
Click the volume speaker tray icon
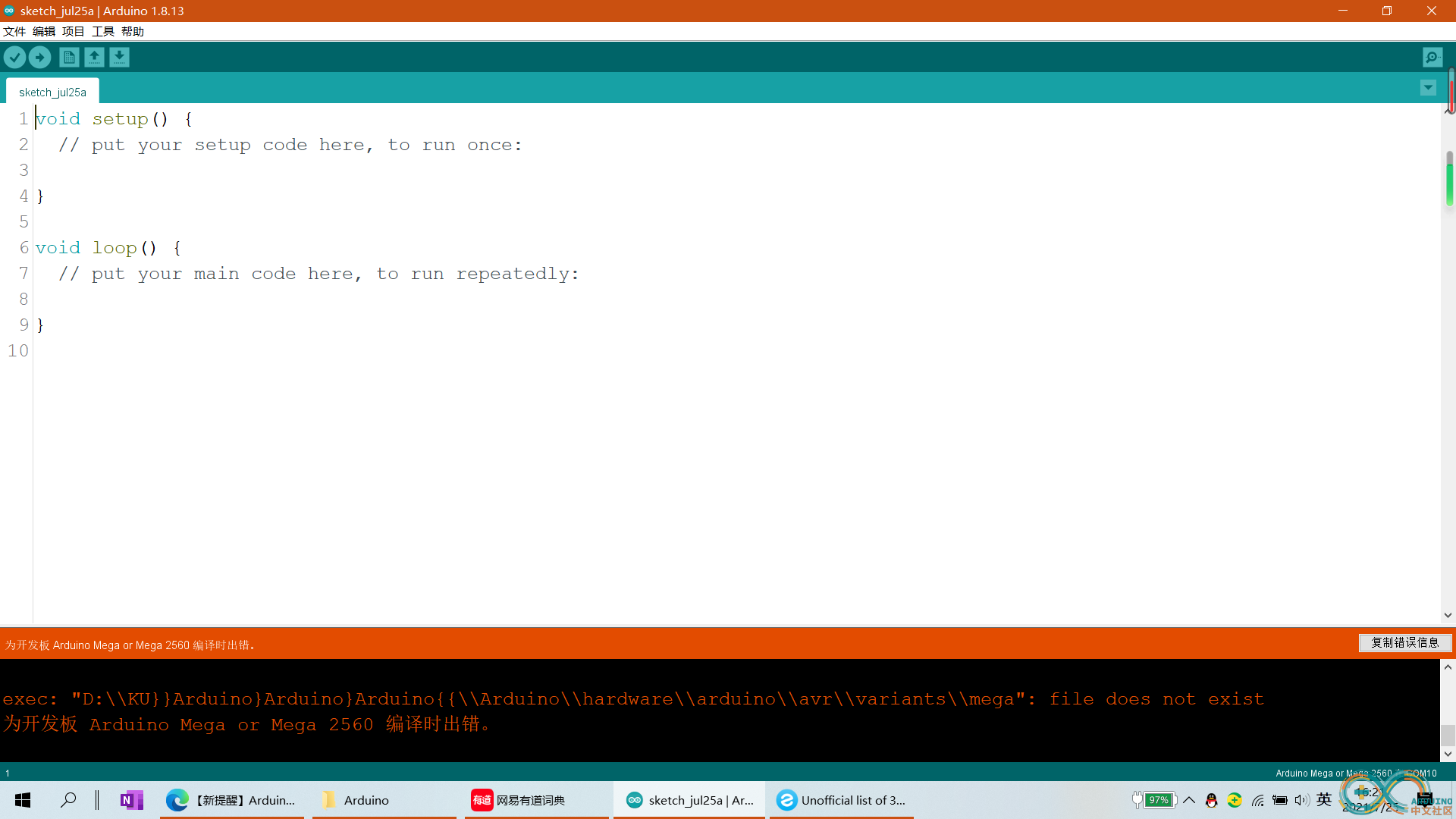(x=1302, y=800)
